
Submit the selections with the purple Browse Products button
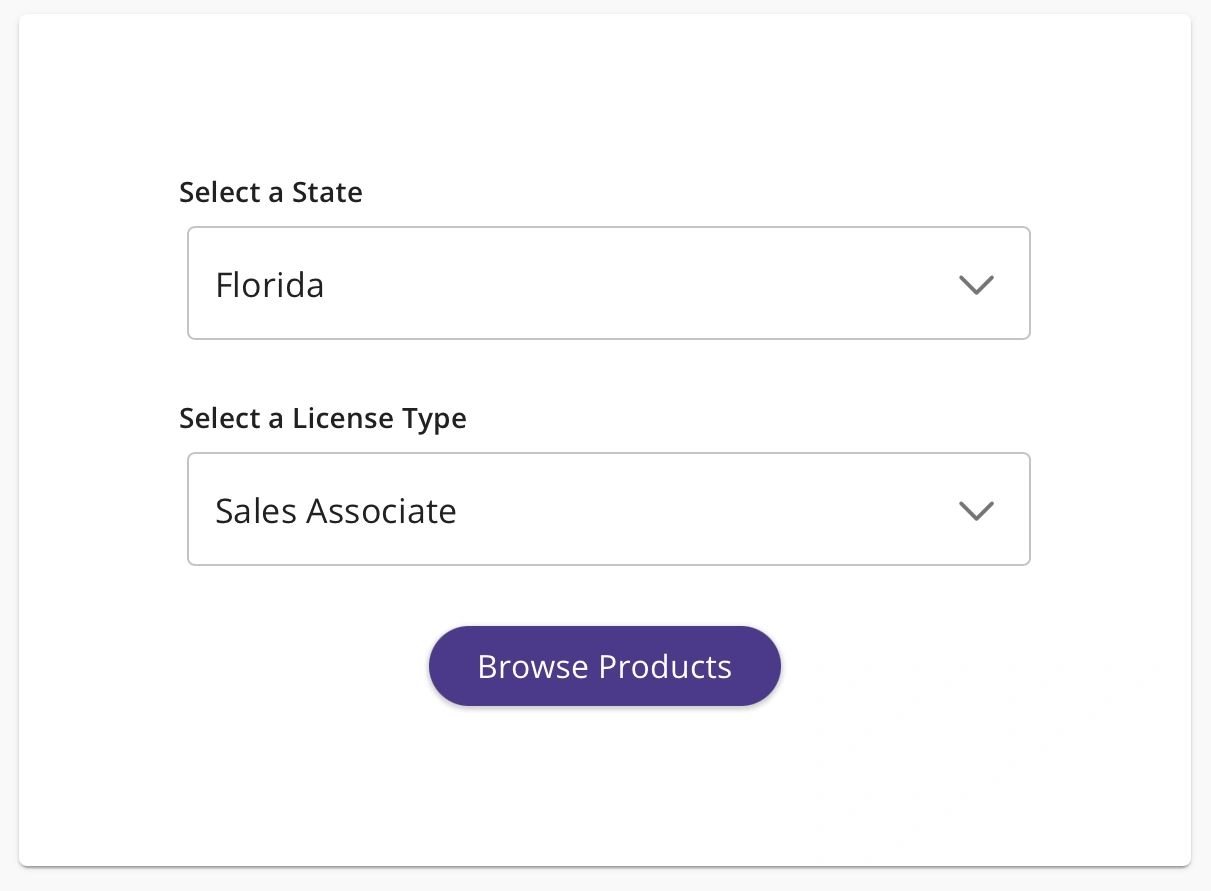click(x=604, y=666)
